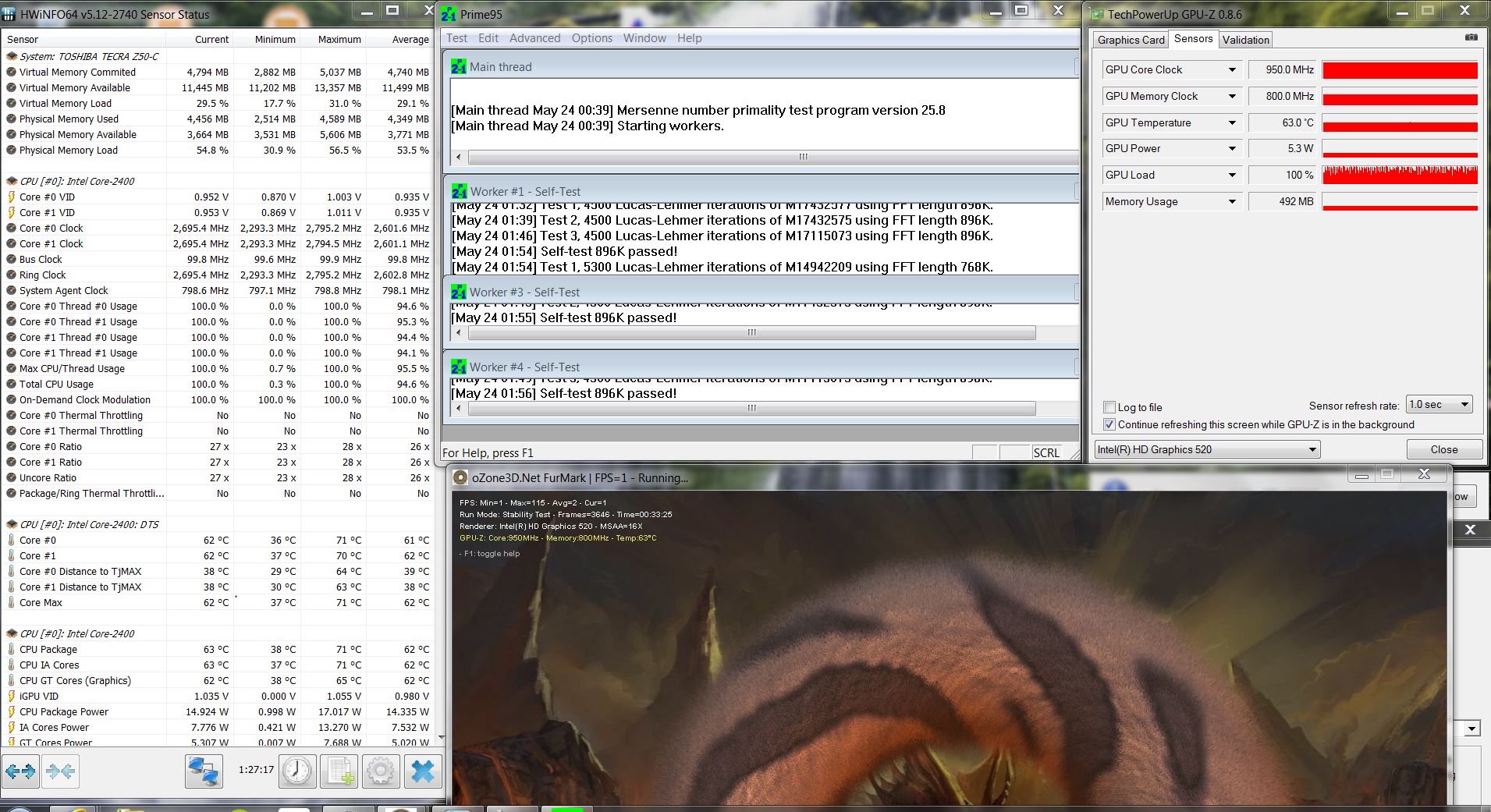Take GPU-Z screenshot with camera icon
Image resolution: width=1491 pixels, height=812 pixels.
[x=1471, y=37]
